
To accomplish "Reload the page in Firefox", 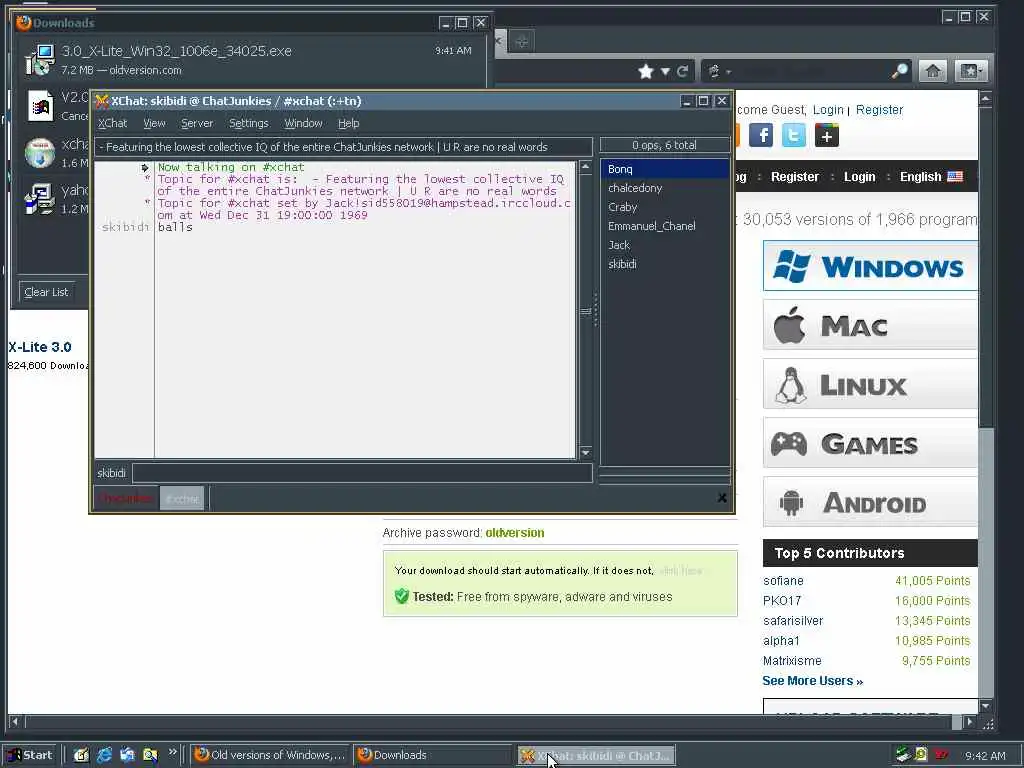I will pos(682,71).
